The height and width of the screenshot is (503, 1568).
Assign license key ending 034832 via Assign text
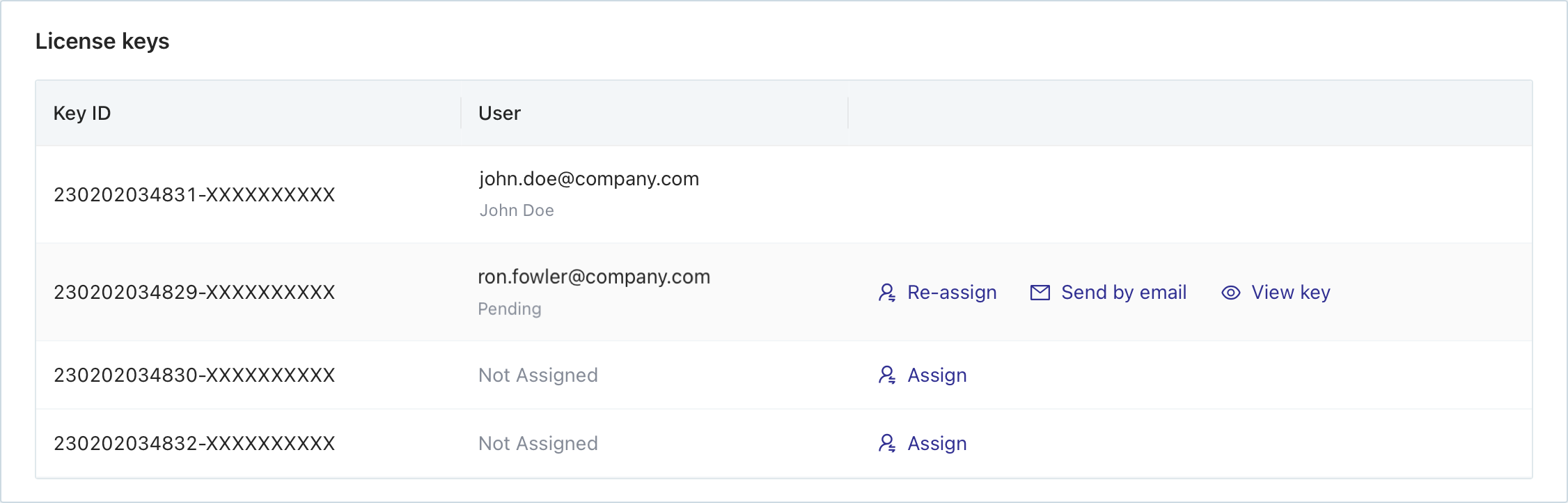936,444
